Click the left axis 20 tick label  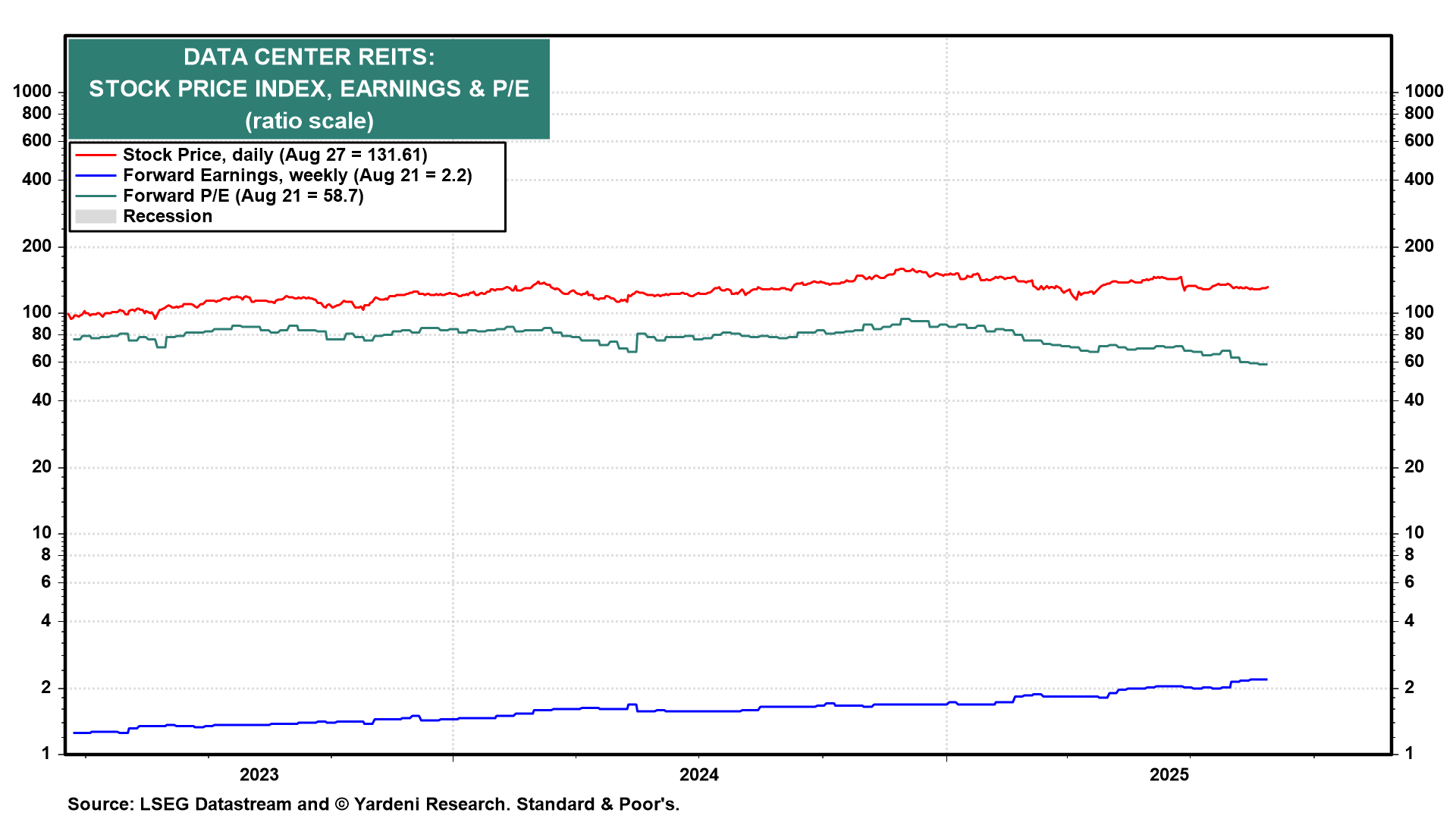(42, 466)
